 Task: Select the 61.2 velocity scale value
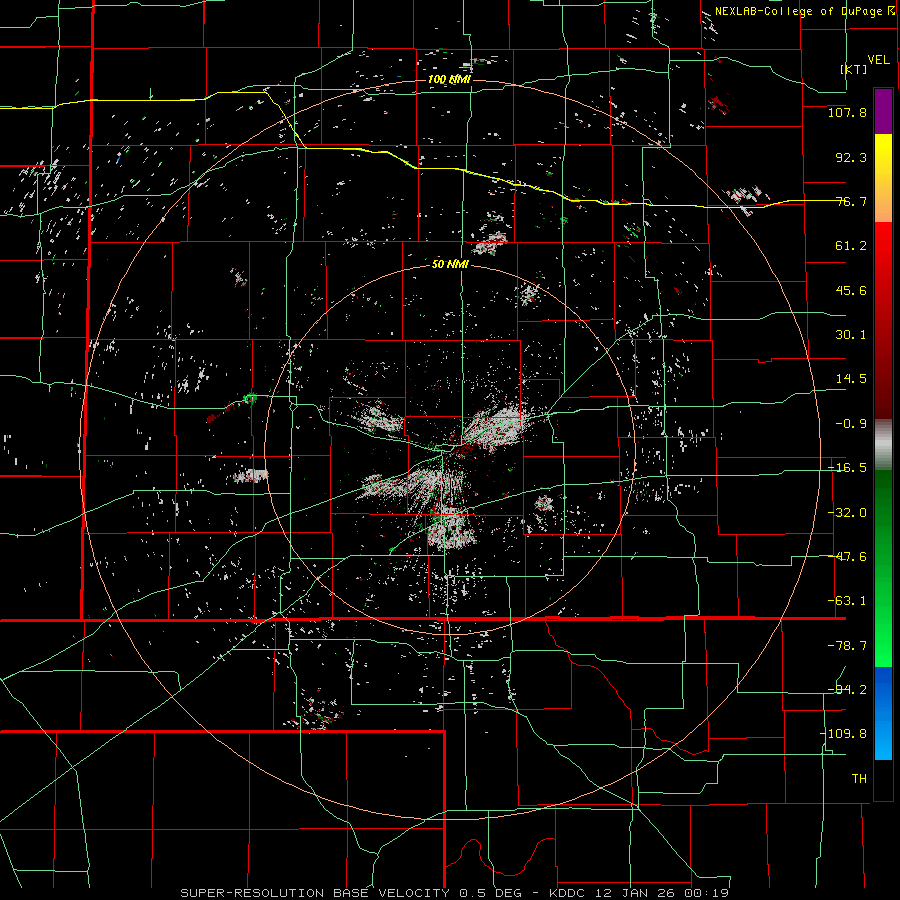[x=851, y=246]
